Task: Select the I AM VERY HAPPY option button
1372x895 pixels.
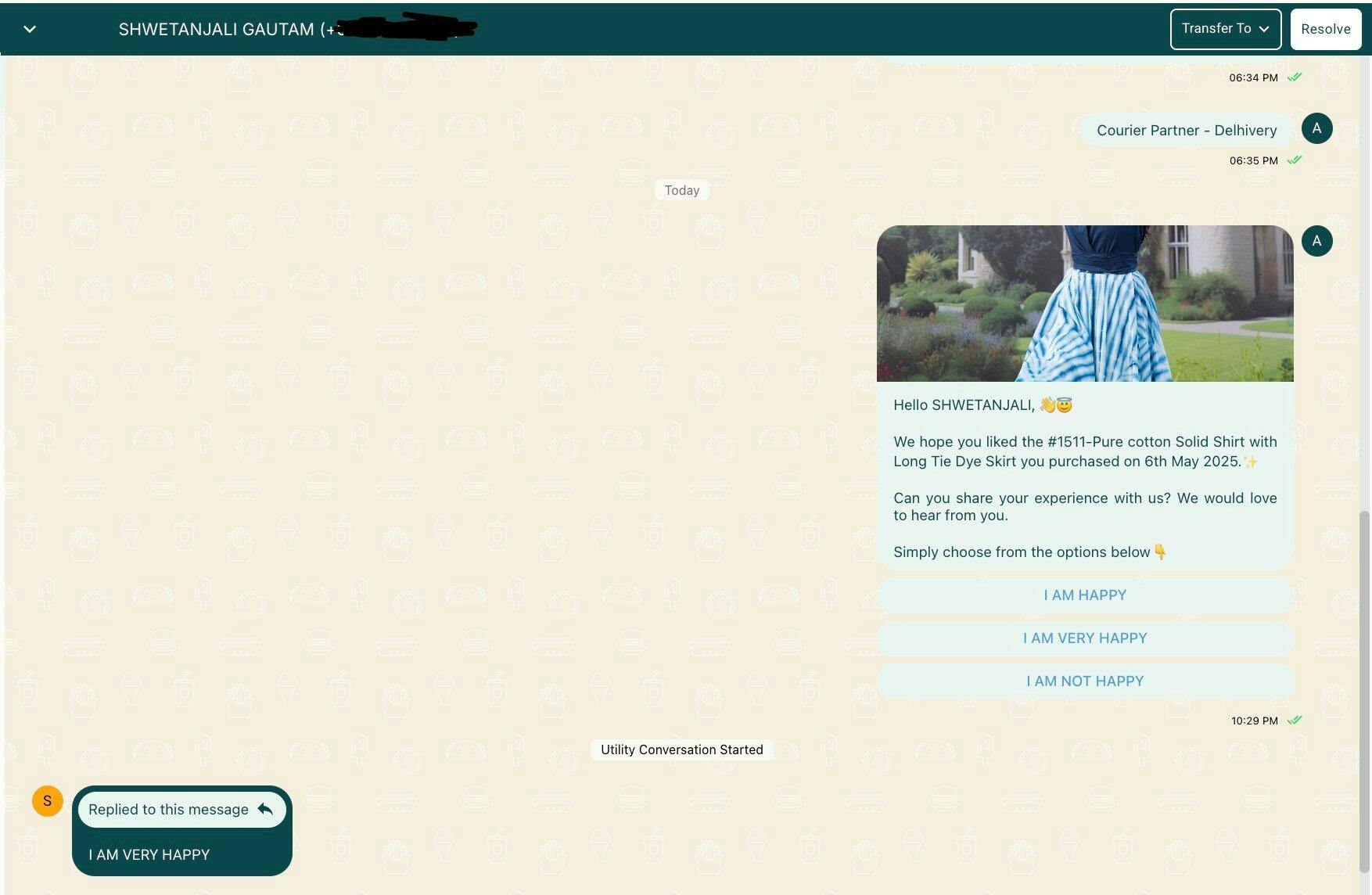Action: pyautogui.click(x=1084, y=638)
